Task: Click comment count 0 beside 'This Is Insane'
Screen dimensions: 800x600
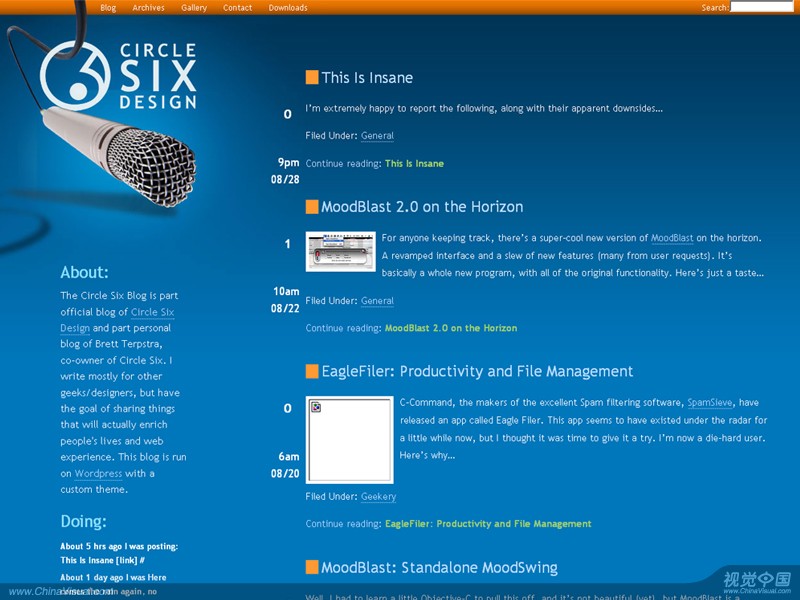Action: coord(287,114)
